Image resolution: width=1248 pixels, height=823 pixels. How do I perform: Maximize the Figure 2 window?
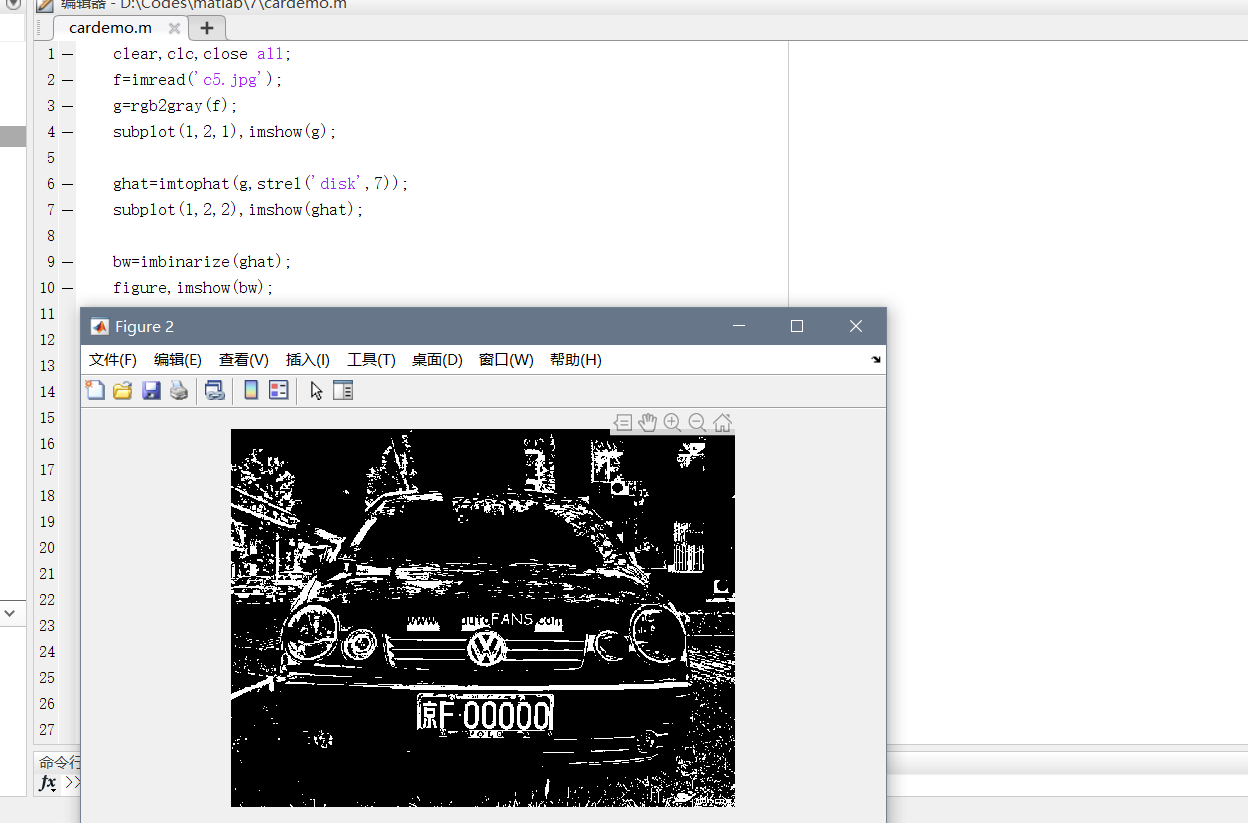coord(797,326)
